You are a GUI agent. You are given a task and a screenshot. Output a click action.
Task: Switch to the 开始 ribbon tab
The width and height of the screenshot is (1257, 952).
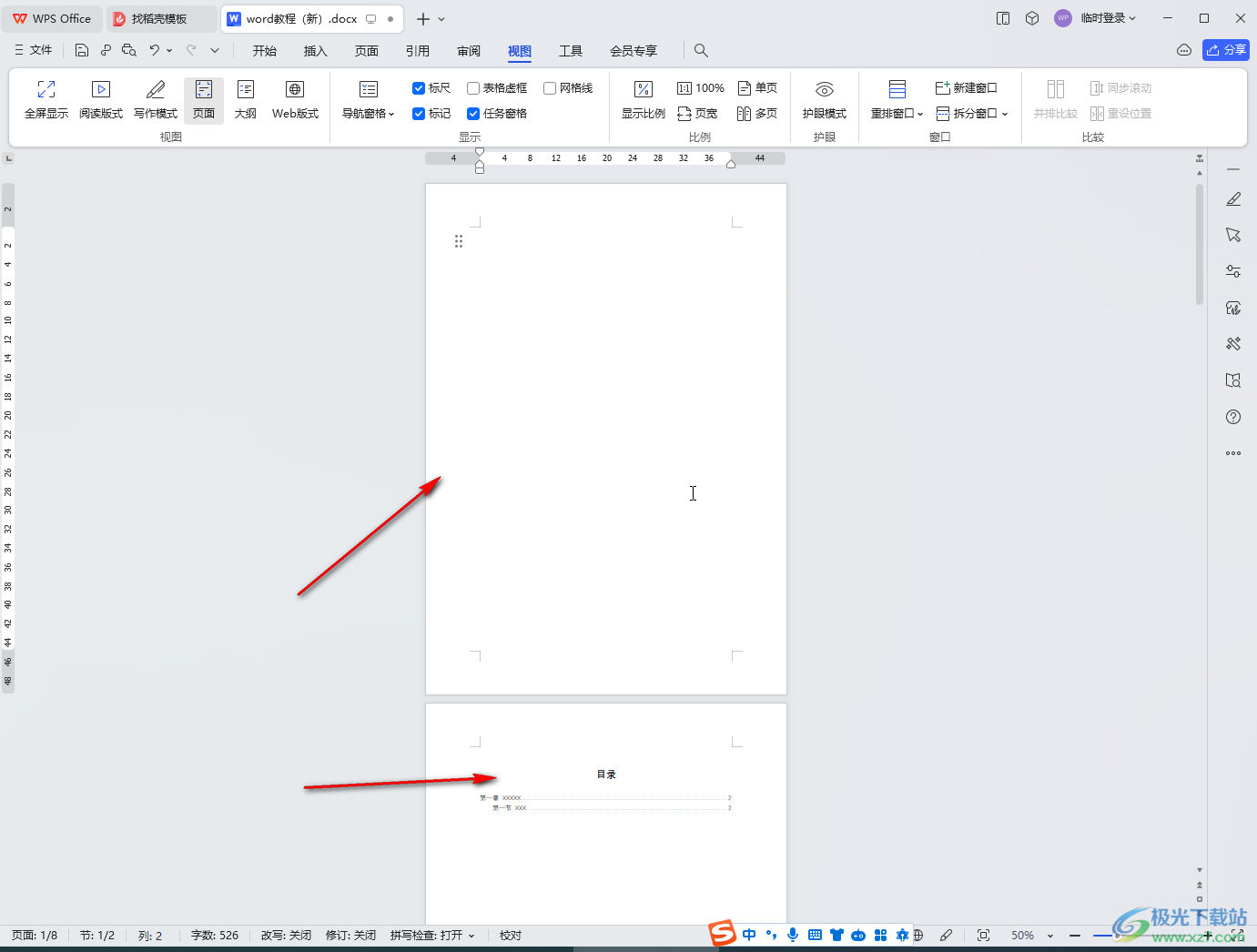click(x=265, y=51)
